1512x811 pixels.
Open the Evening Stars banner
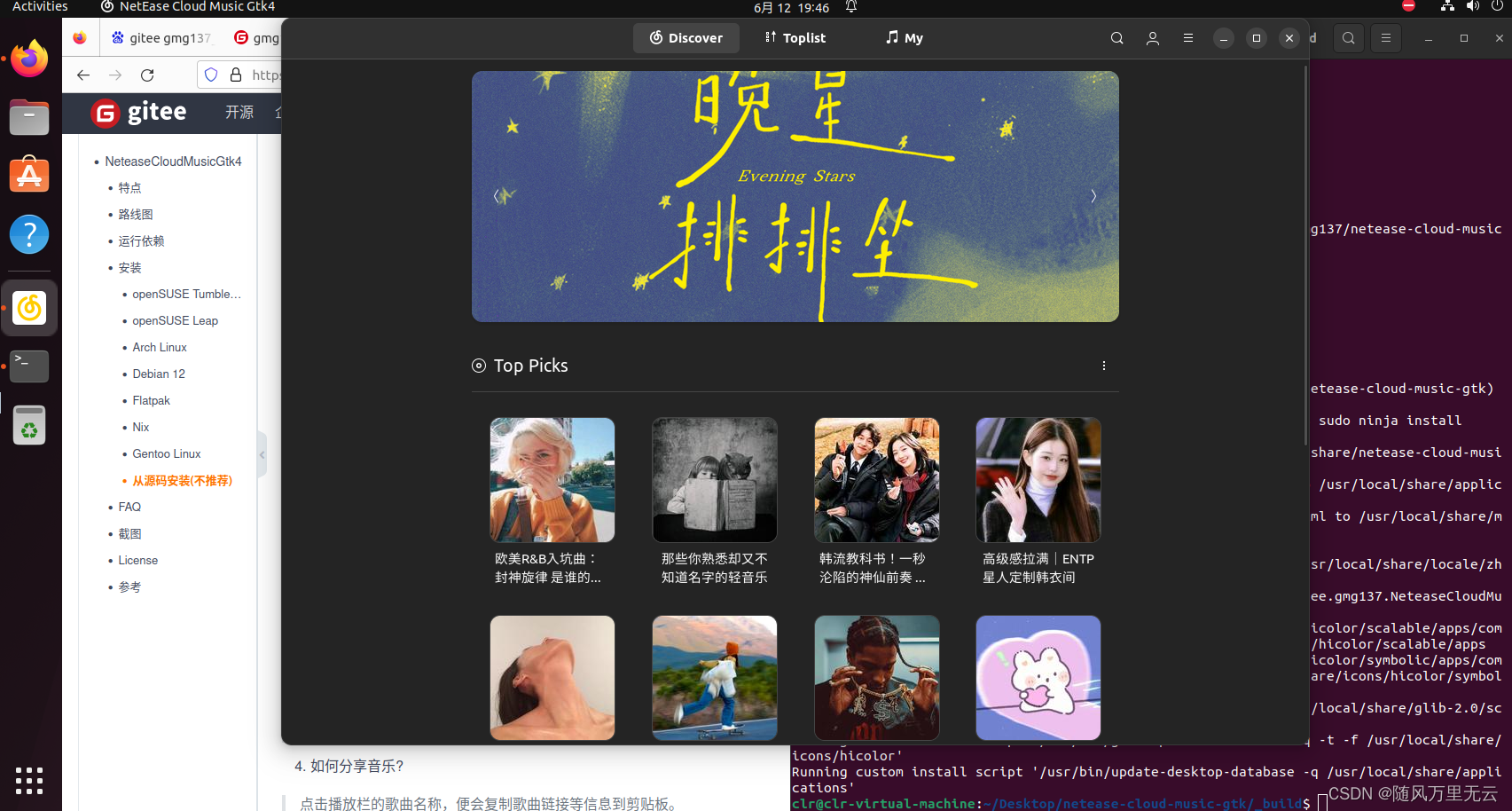pyautogui.click(x=795, y=196)
